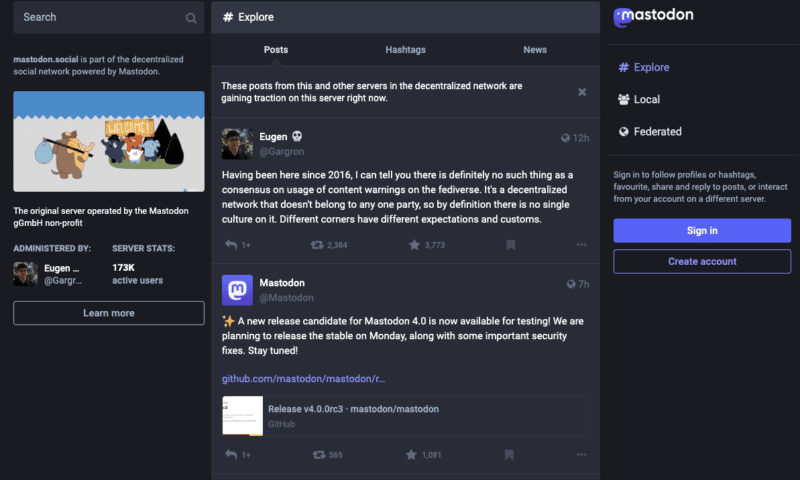Click the @Mastodon handle
800x480 pixels.
pos(286,298)
